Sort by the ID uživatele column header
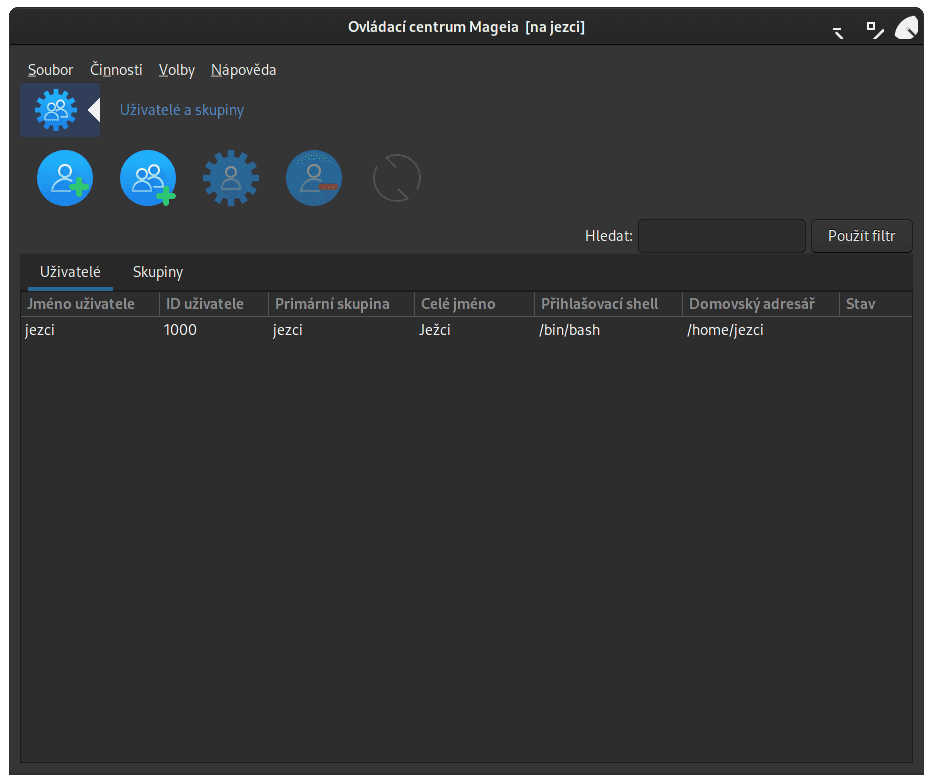Screen dimensions: 933x784 [211, 303]
